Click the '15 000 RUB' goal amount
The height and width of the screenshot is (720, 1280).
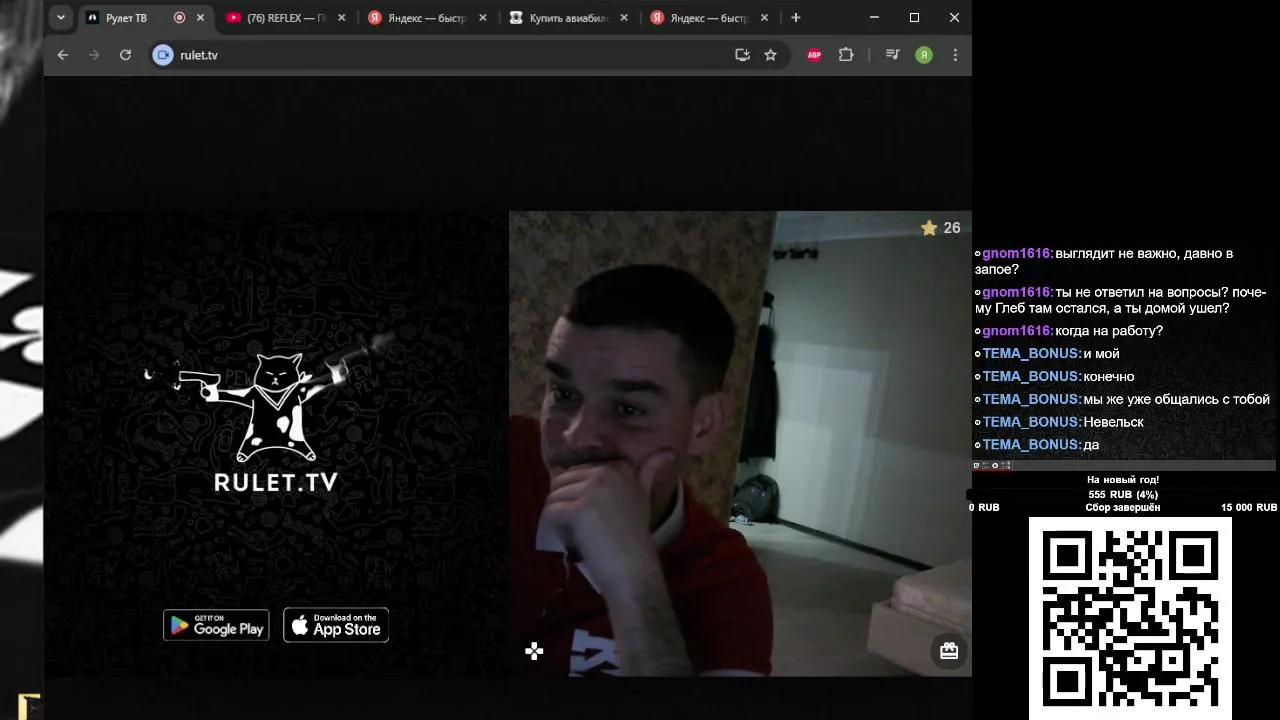[x=1248, y=507]
